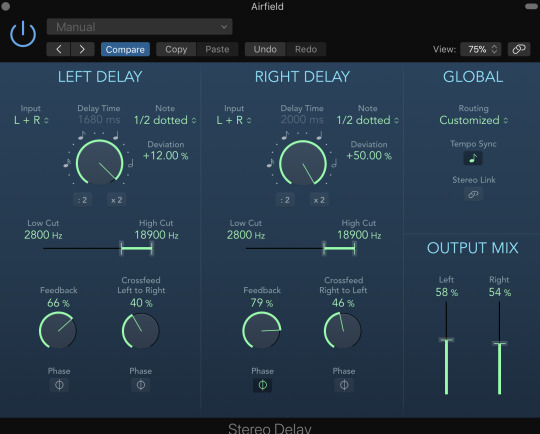Viewport: 540px width, 434px height.
Task: Click the Airfield window title
Action: point(267,7)
